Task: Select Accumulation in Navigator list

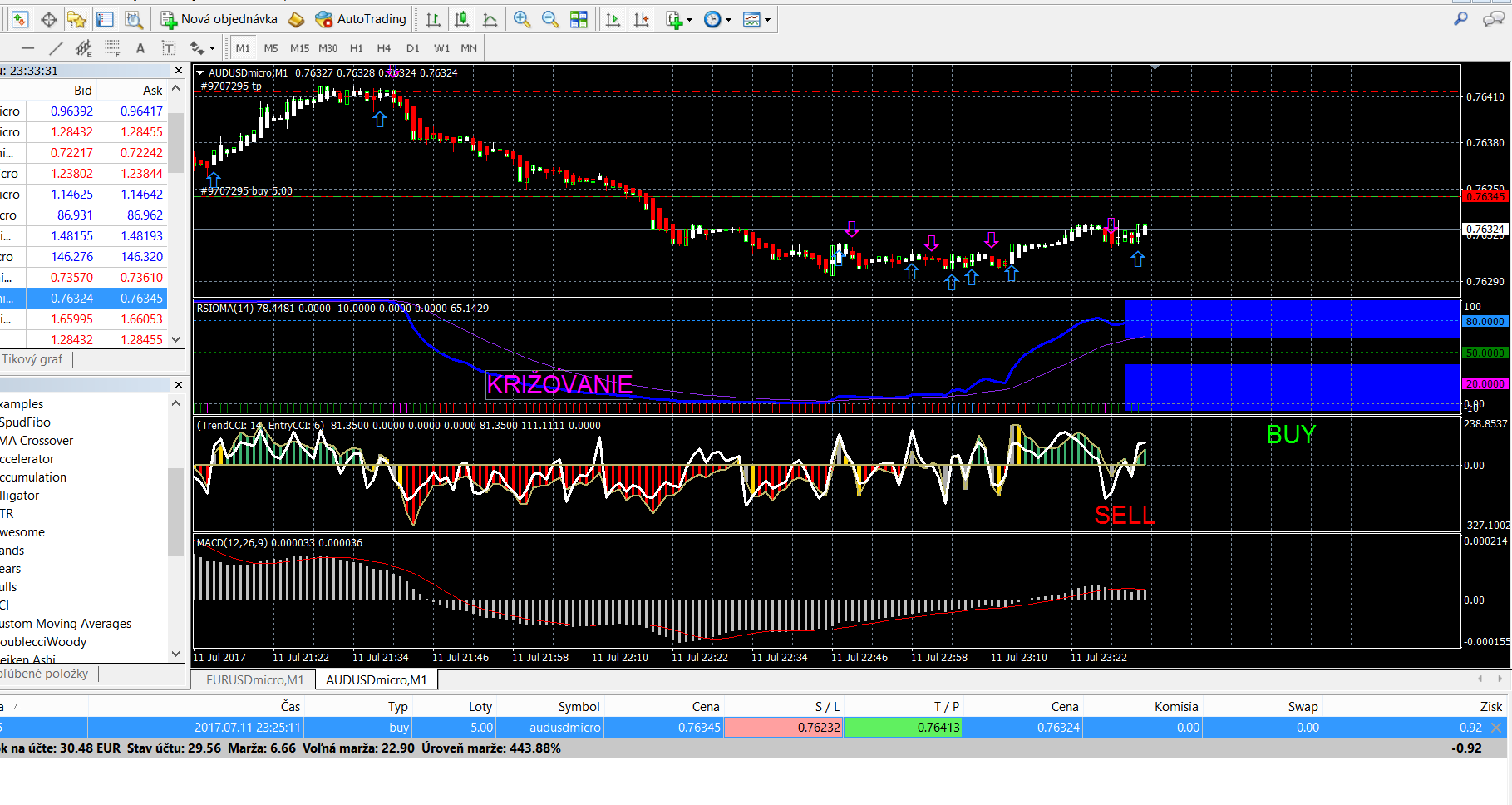Action: (x=33, y=477)
